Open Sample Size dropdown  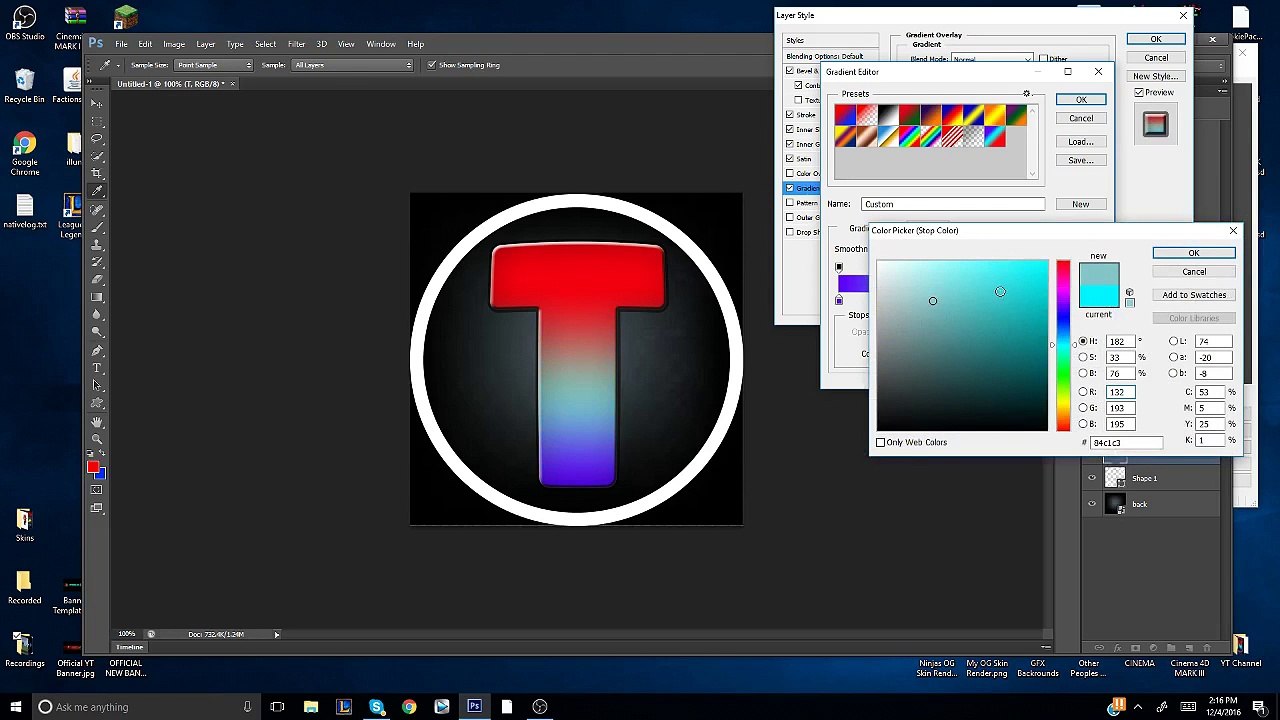pyautogui.click(x=214, y=65)
